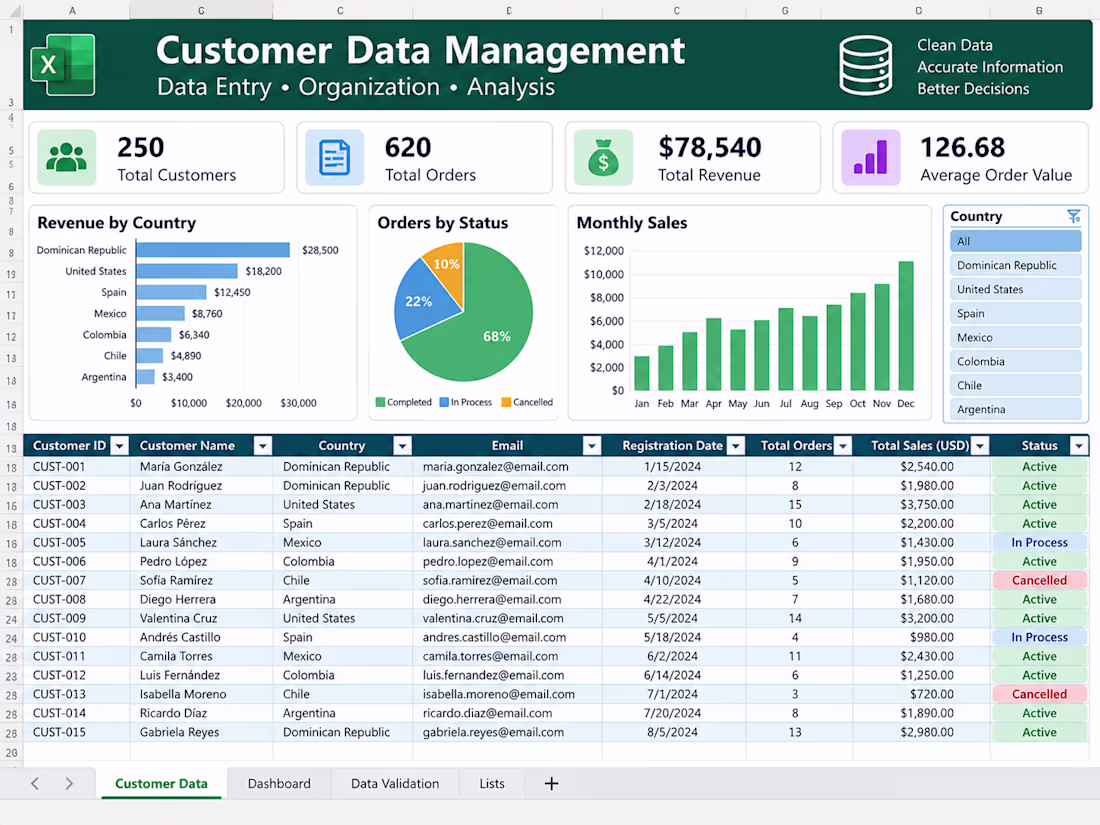This screenshot has width=1100, height=825.
Task: Open Country column filter dropdown
Action: coord(403,445)
